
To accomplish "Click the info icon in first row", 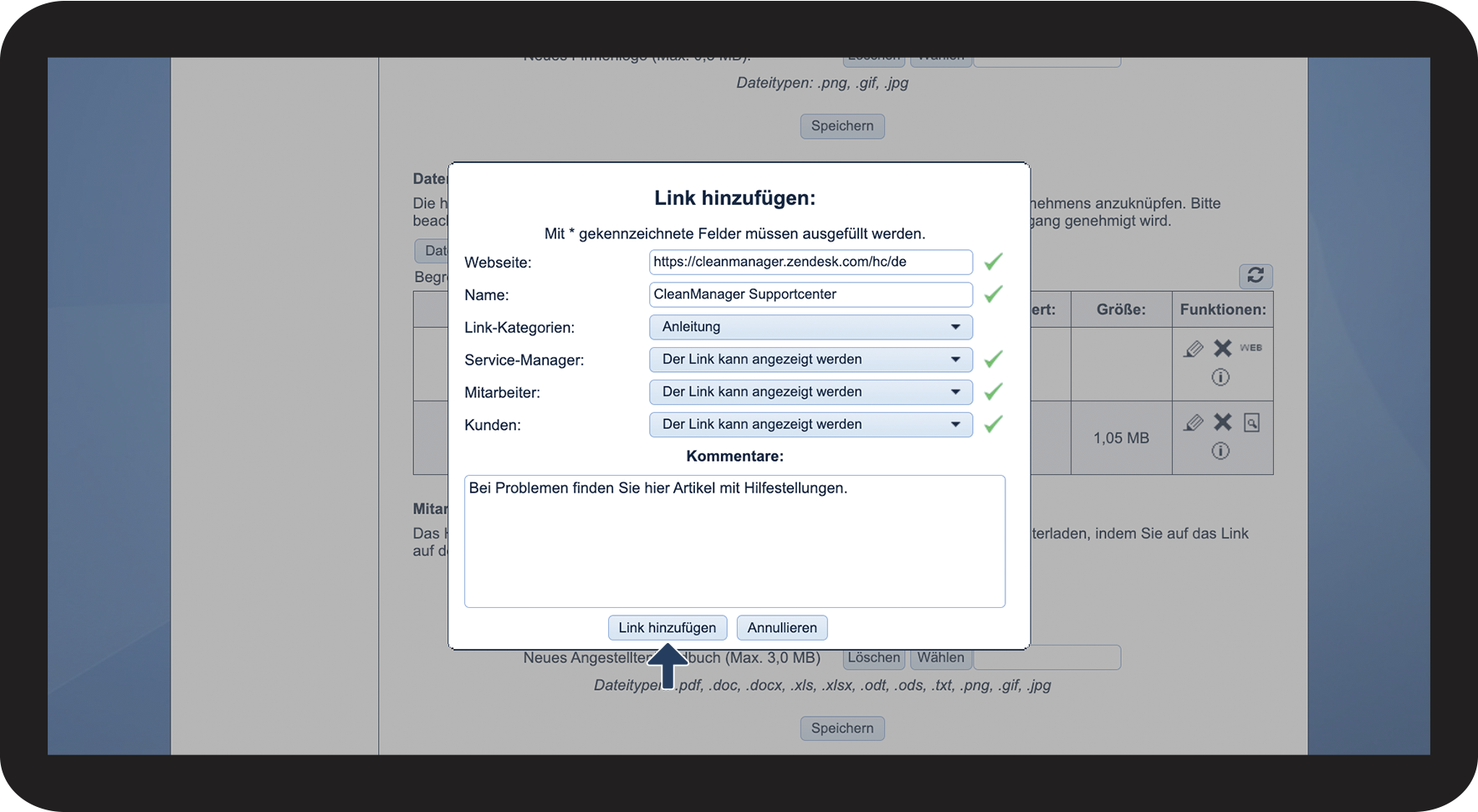I will 1220,377.
